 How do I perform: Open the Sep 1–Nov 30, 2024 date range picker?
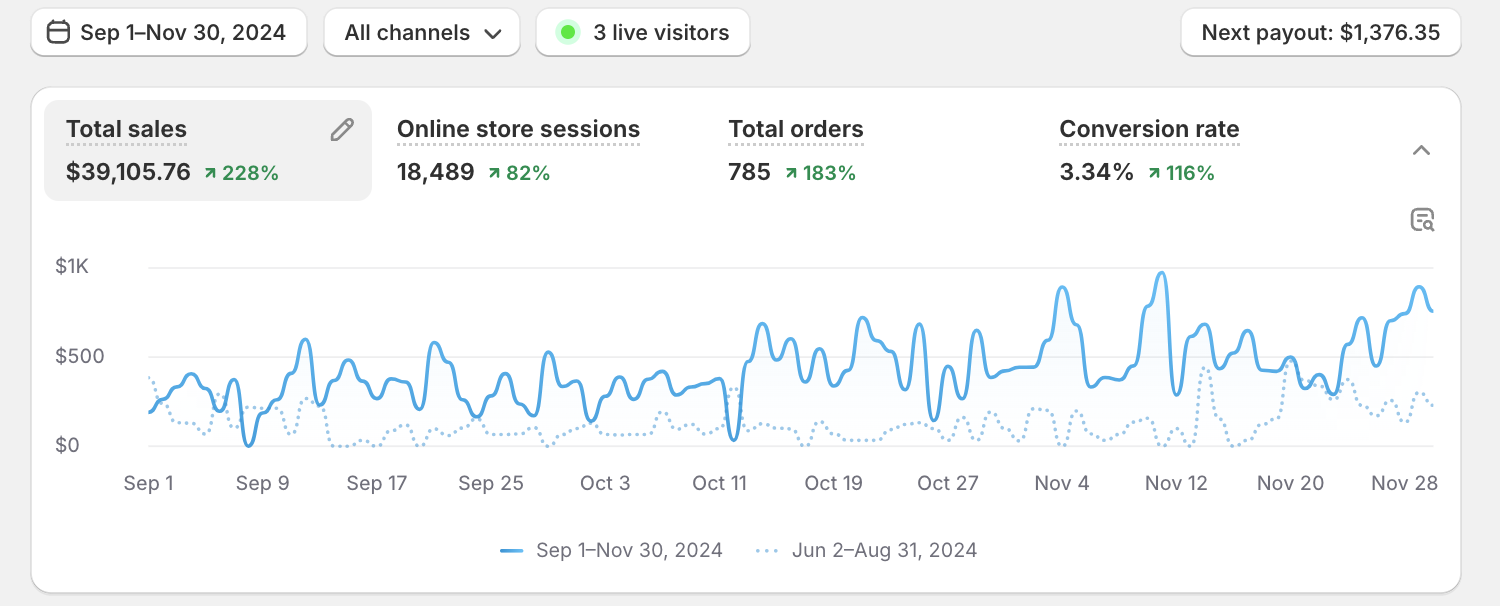[x=168, y=33]
